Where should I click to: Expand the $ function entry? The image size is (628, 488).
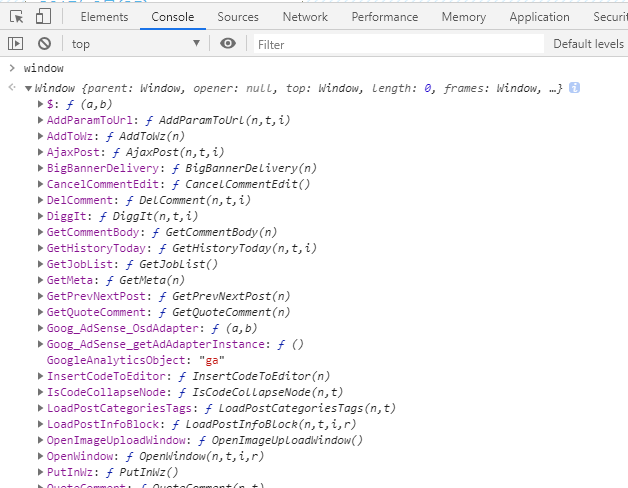[40, 104]
